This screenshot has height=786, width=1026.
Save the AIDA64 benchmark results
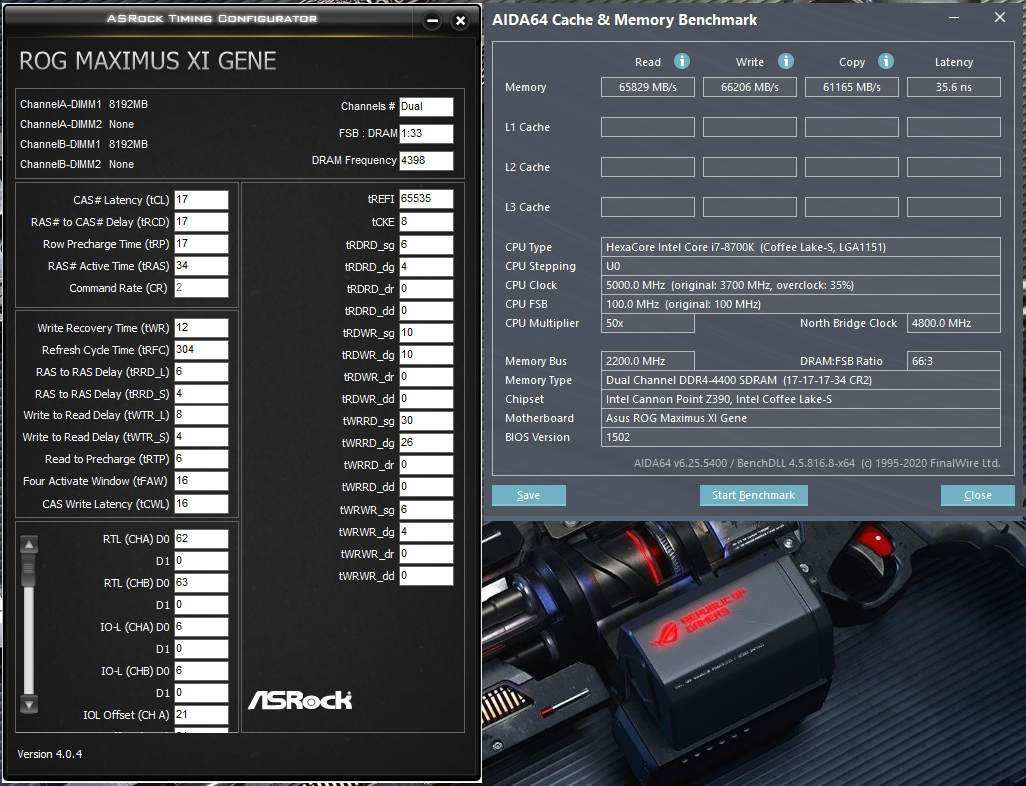pos(529,495)
